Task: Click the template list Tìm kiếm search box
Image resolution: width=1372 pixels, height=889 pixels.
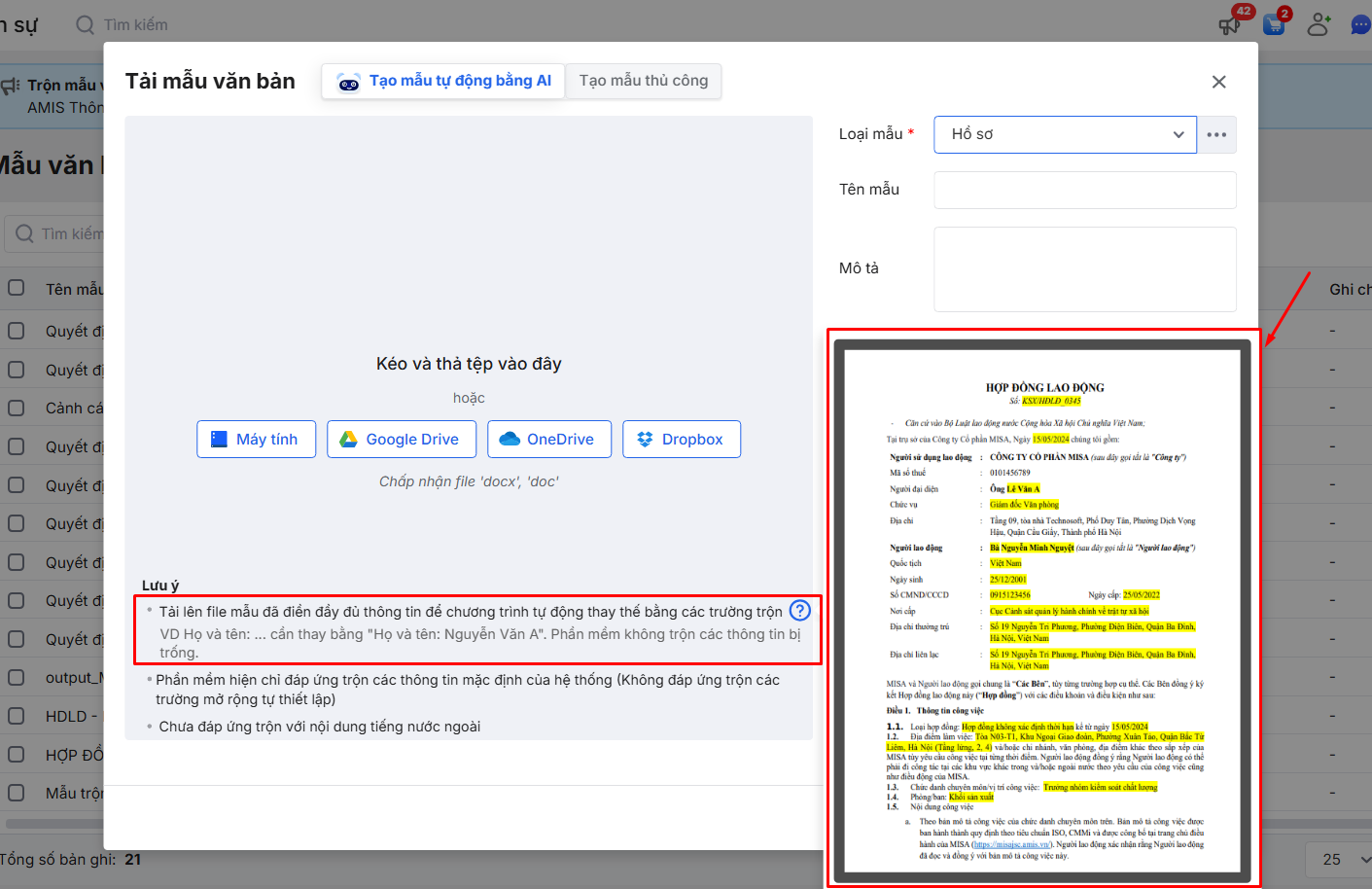Action: 54,233
